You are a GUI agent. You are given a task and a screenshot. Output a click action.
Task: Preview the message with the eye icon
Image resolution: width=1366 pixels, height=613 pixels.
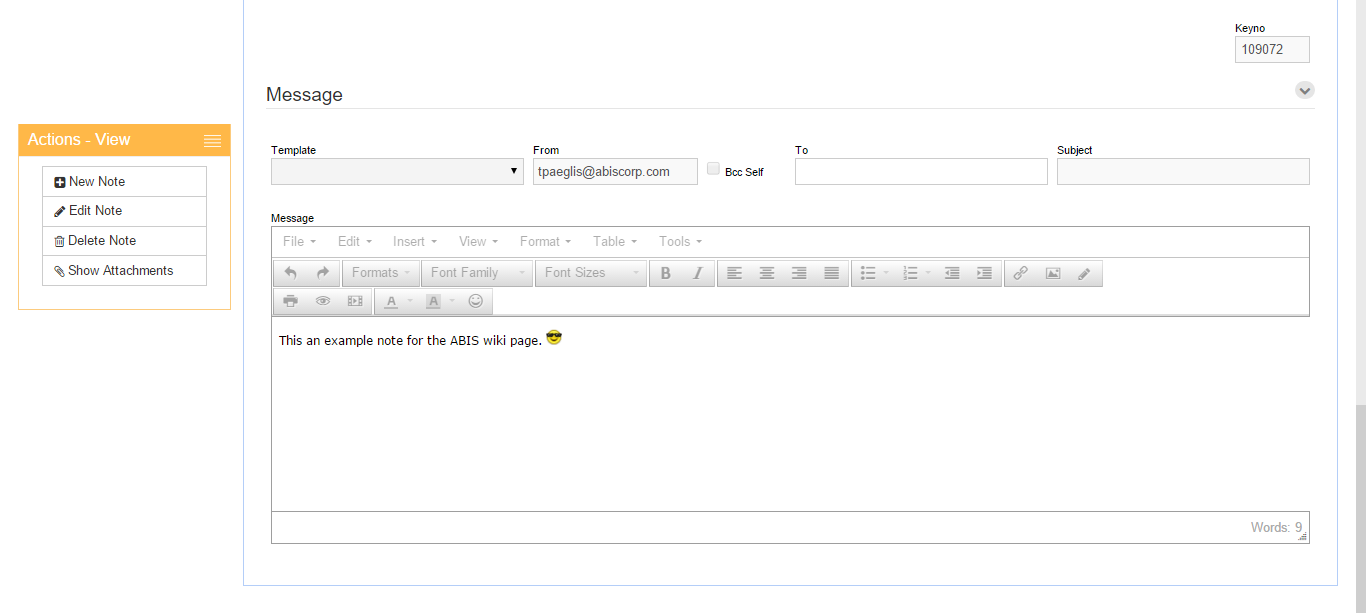click(322, 301)
